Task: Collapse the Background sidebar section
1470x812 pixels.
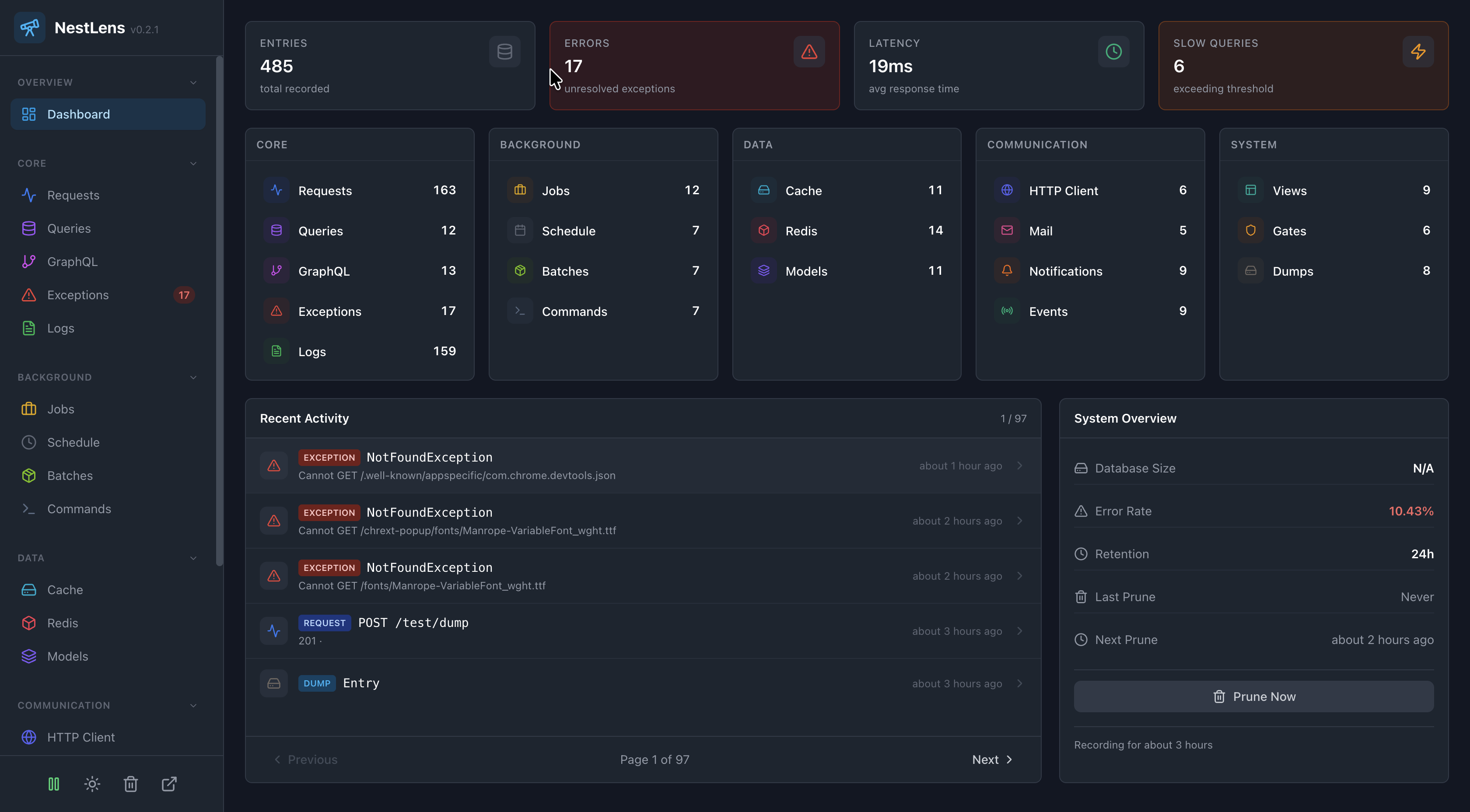Action: (x=193, y=377)
